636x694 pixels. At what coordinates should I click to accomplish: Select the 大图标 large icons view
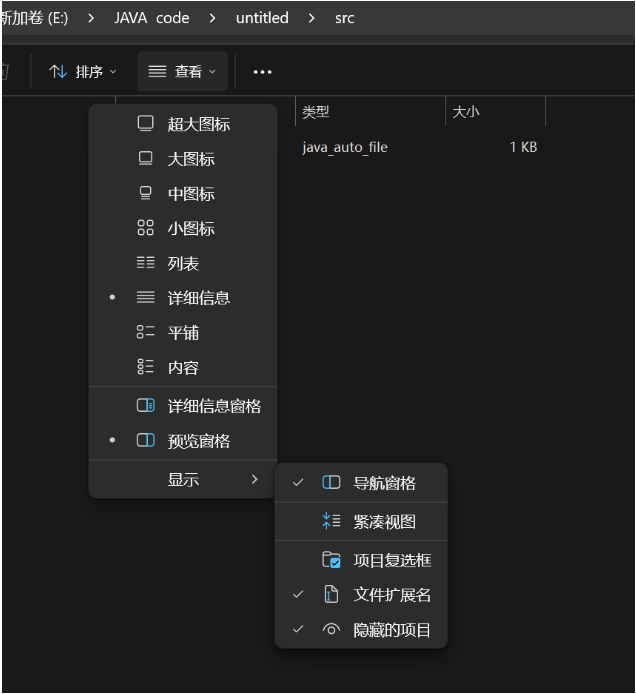coord(183,159)
